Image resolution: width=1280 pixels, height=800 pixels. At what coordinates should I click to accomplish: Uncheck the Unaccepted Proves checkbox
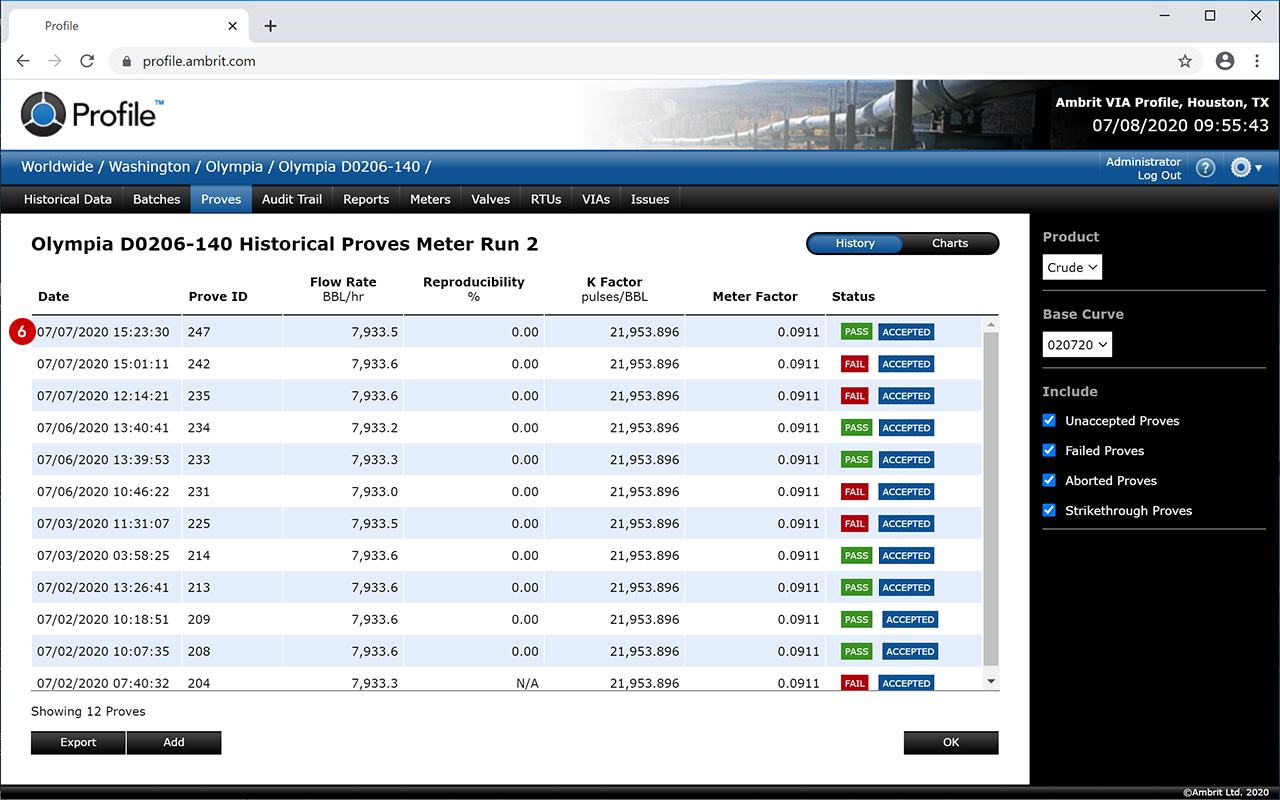click(1049, 421)
